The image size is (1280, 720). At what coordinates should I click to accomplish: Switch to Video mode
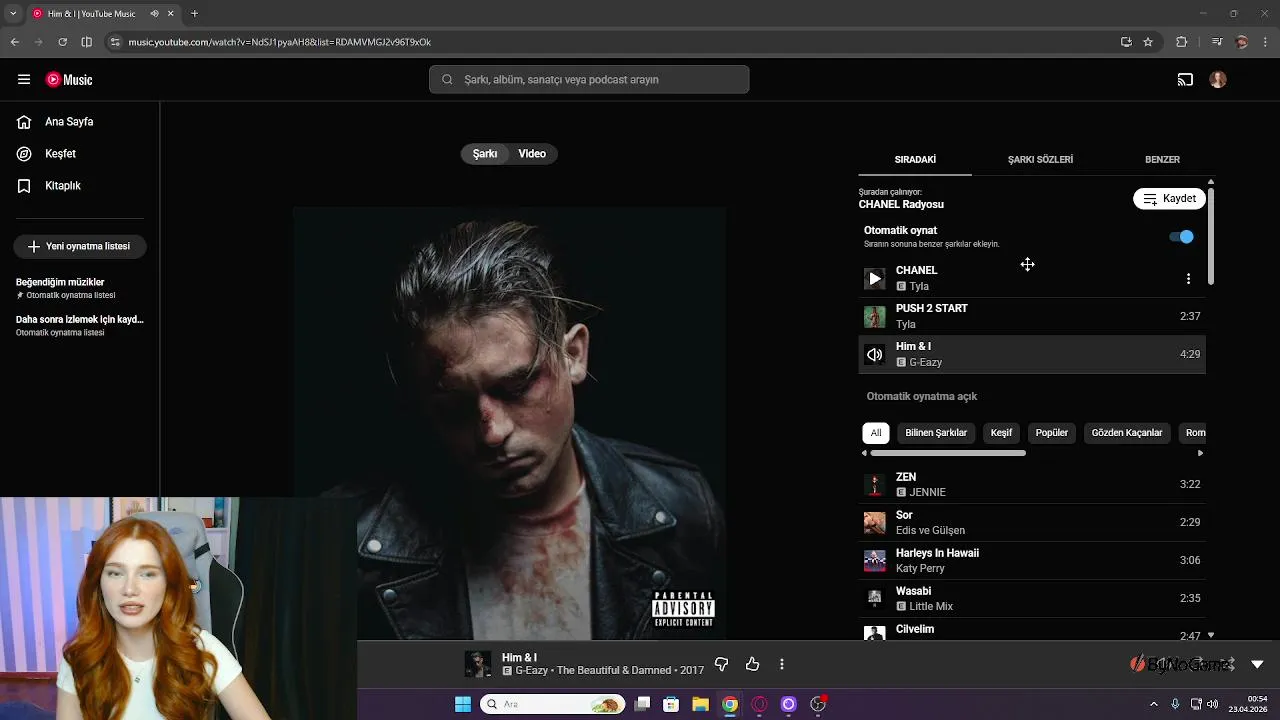coord(532,154)
